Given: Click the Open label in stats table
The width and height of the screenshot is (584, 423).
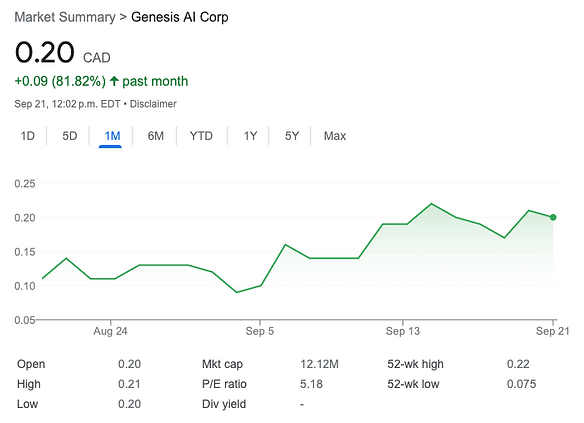Looking at the screenshot, I should point(31,364).
